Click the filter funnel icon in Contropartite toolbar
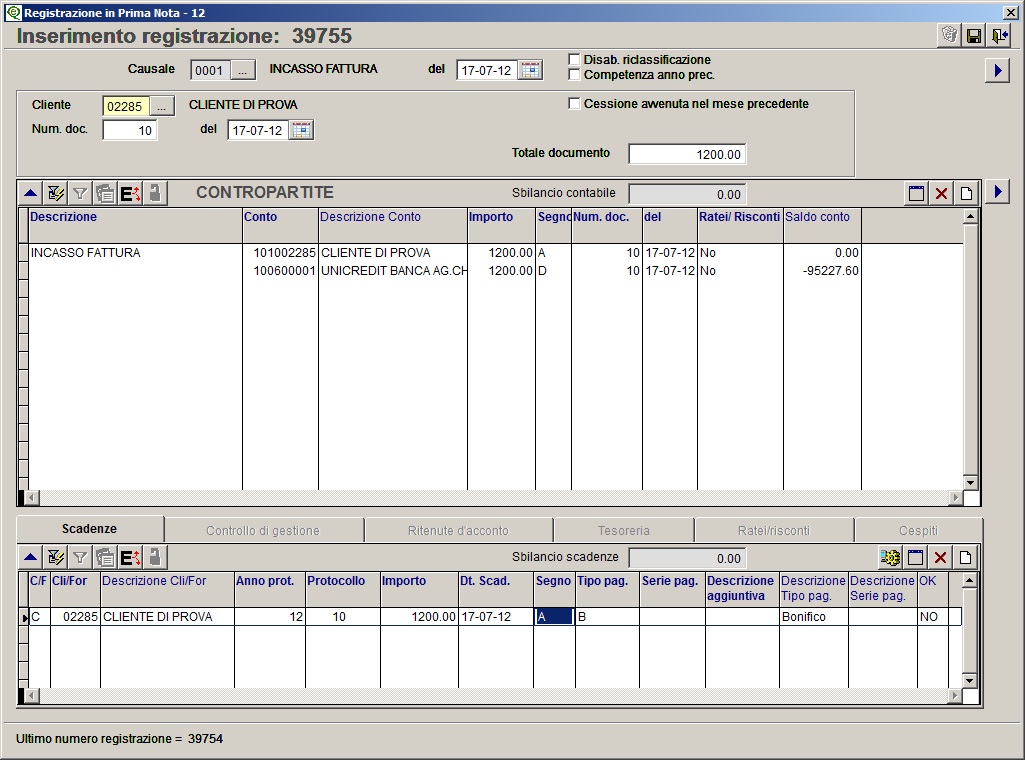Image resolution: width=1025 pixels, height=760 pixels. click(80, 193)
